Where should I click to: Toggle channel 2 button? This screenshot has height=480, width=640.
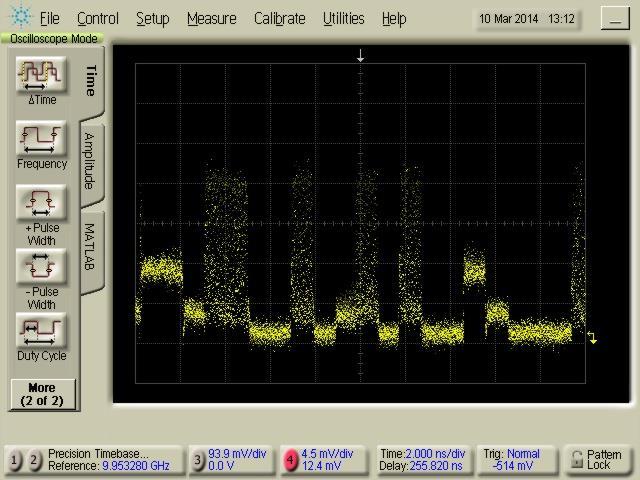tap(34, 460)
